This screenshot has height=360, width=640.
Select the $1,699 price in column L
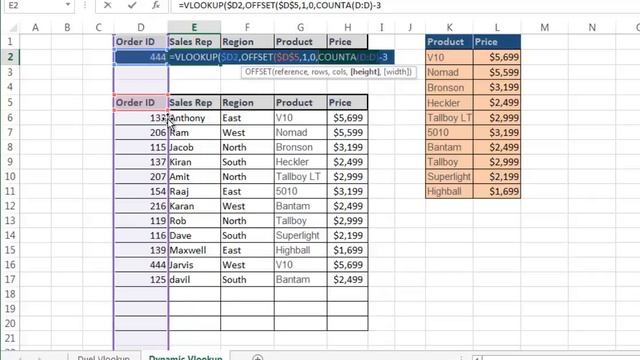pos(497,191)
